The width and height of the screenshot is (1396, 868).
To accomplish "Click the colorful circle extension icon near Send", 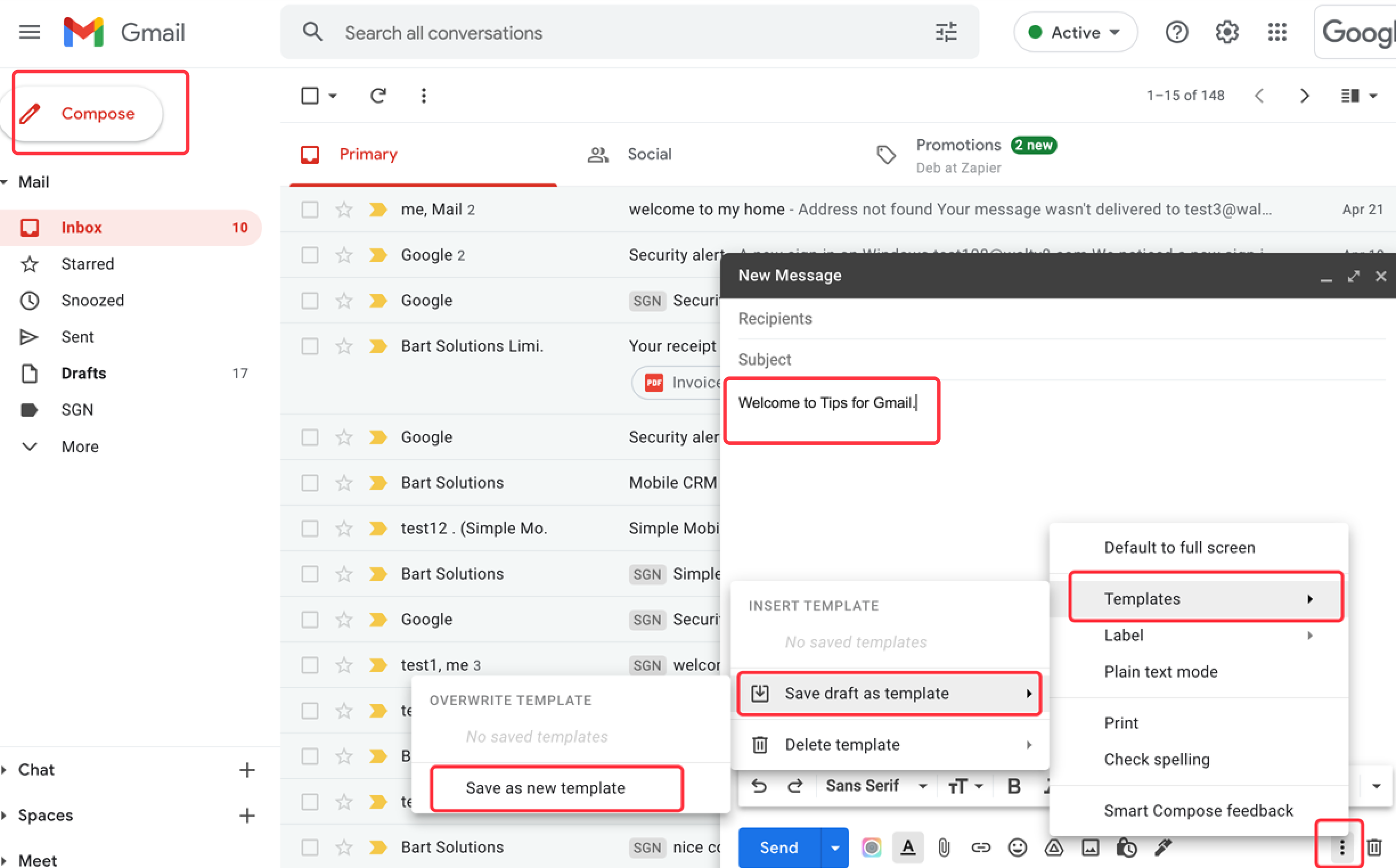I will click(871, 847).
